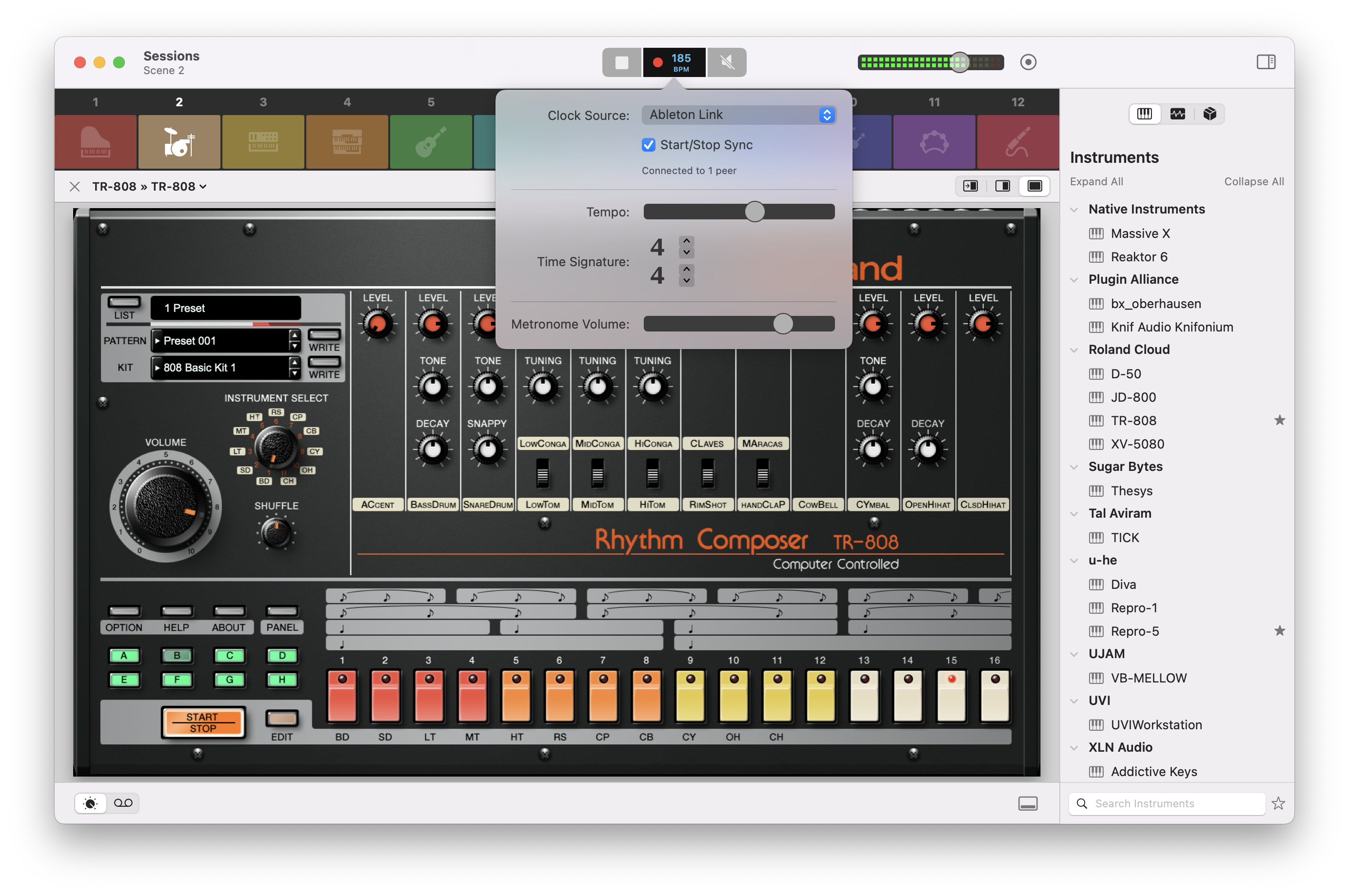The image size is (1349, 896).
Task: Click the tape loop icon at bottom left
Action: pos(123,803)
